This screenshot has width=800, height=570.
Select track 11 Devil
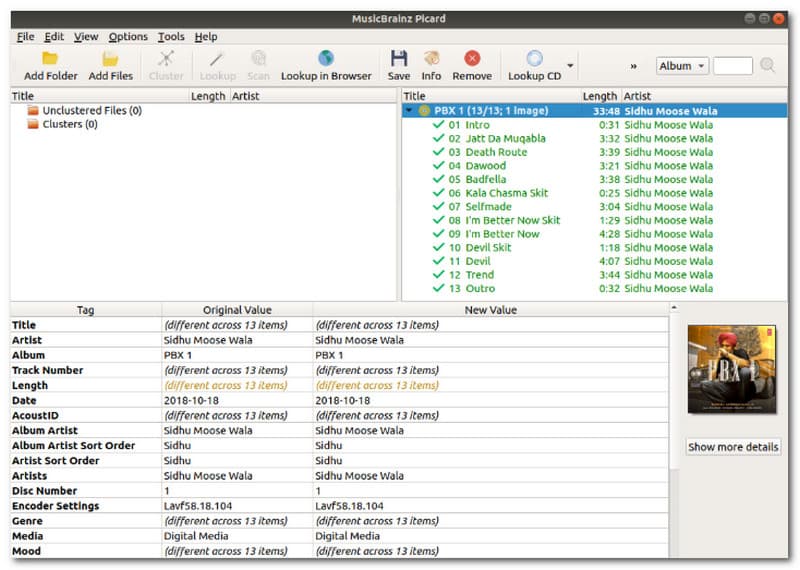point(594,261)
